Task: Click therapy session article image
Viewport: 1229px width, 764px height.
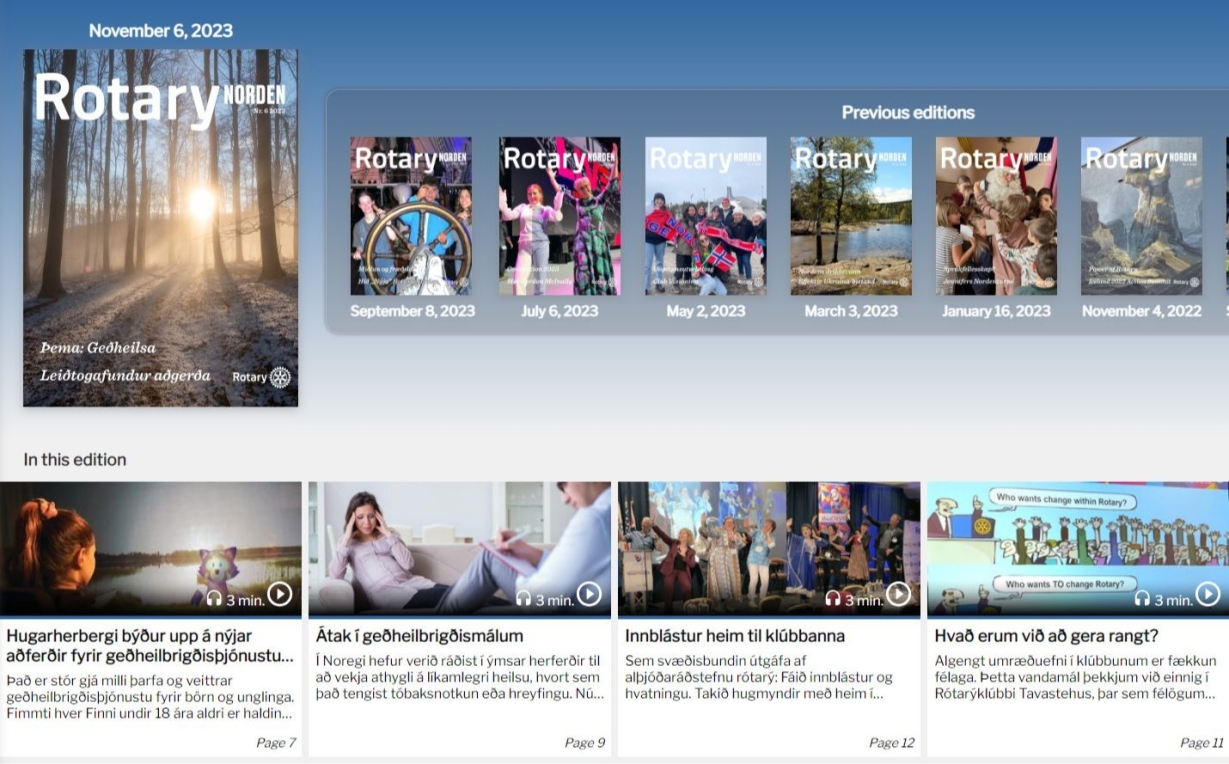Action: pyautogui.click(x=460, y=548)
